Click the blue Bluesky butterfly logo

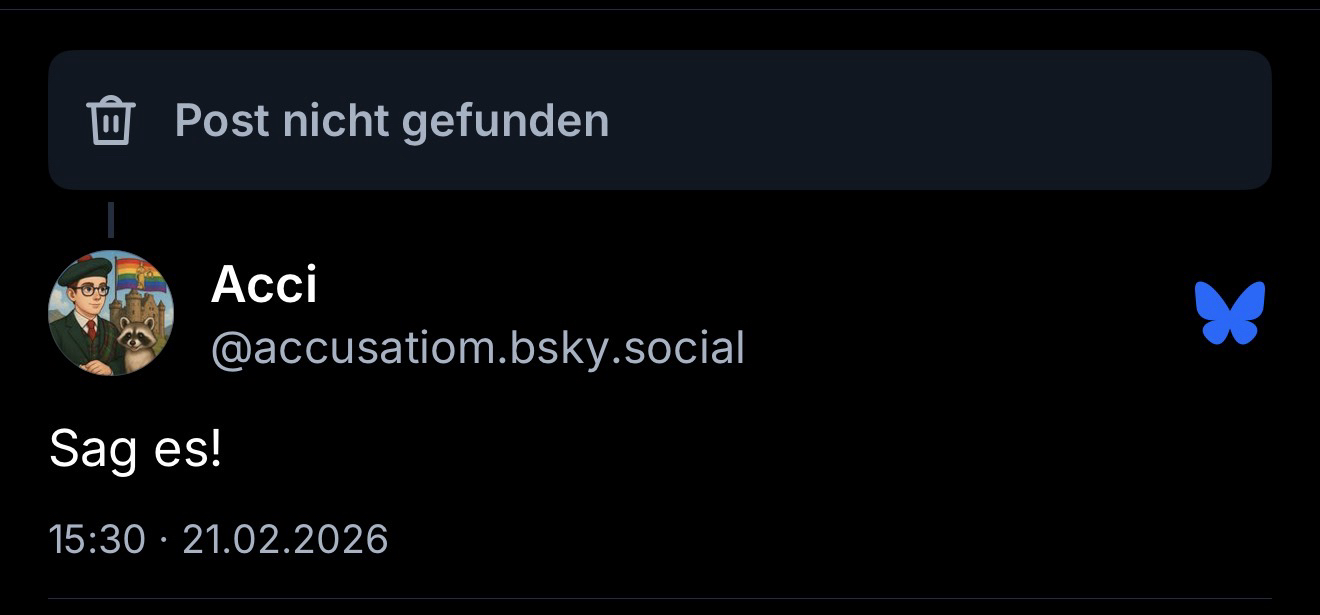[1230, 313]
